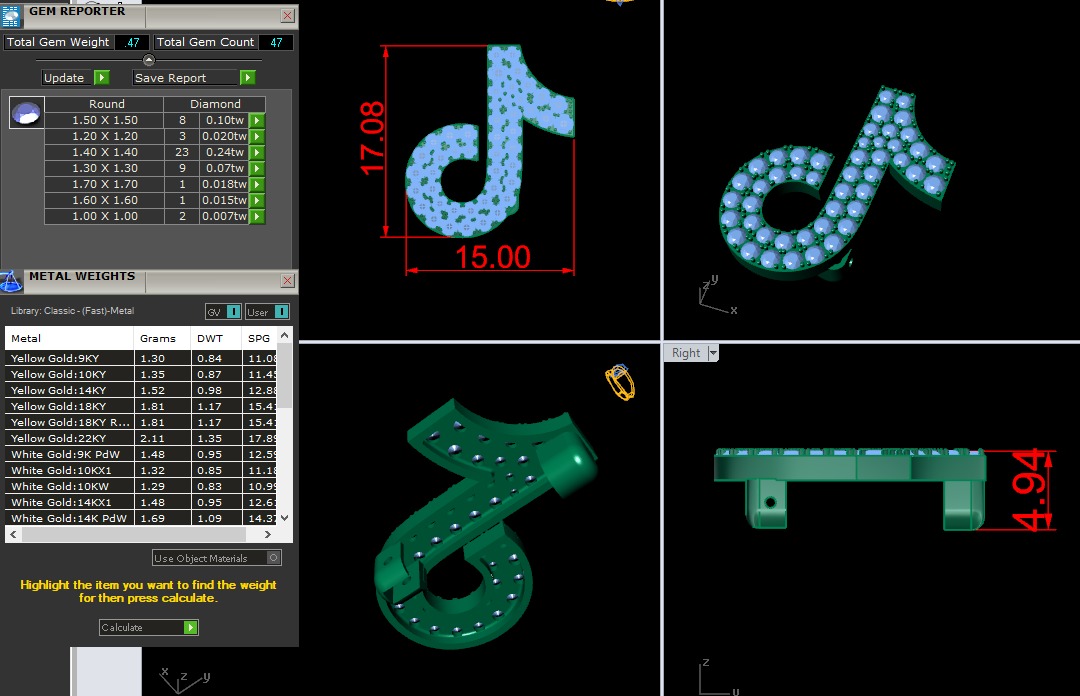Click the Metal Weights panel icon

point(11,281)
